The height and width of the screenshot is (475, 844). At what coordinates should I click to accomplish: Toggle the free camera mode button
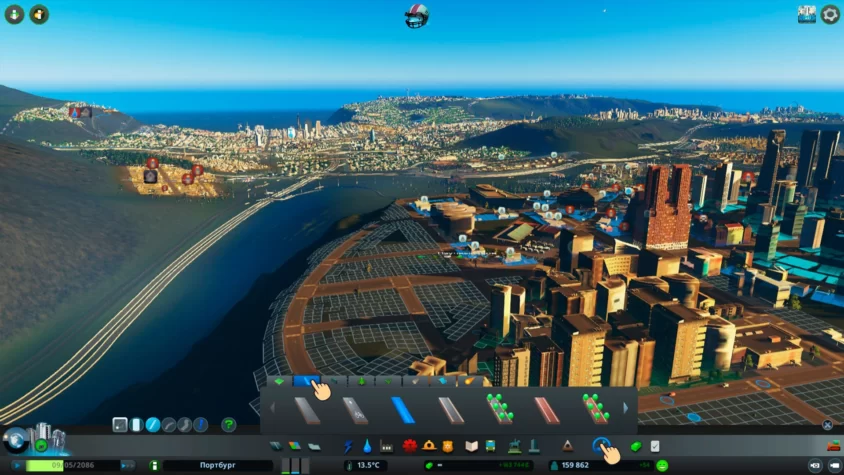(x=815, y=465)
